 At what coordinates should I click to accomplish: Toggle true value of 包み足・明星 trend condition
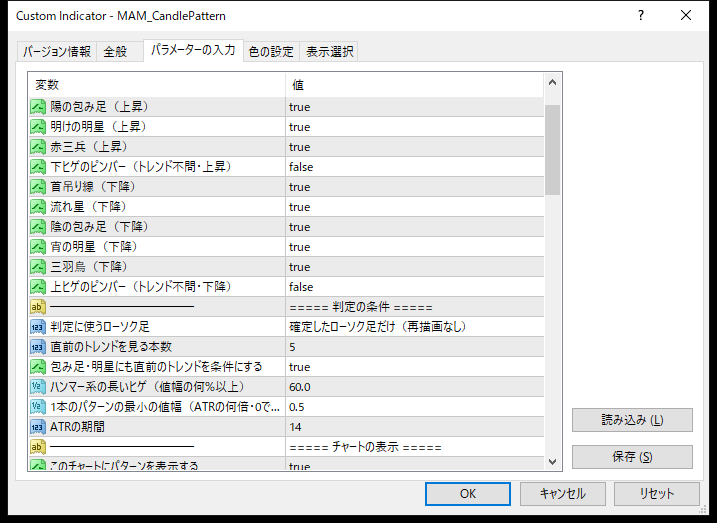(415, 367)
